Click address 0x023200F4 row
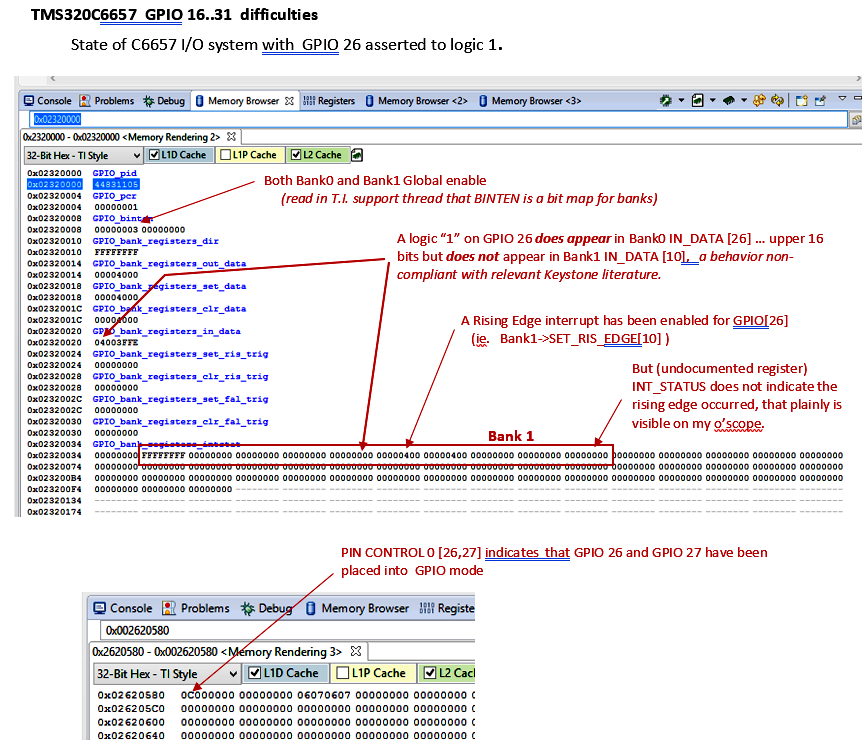This screenshot has height=752, width=868. [x=54, y=489]
